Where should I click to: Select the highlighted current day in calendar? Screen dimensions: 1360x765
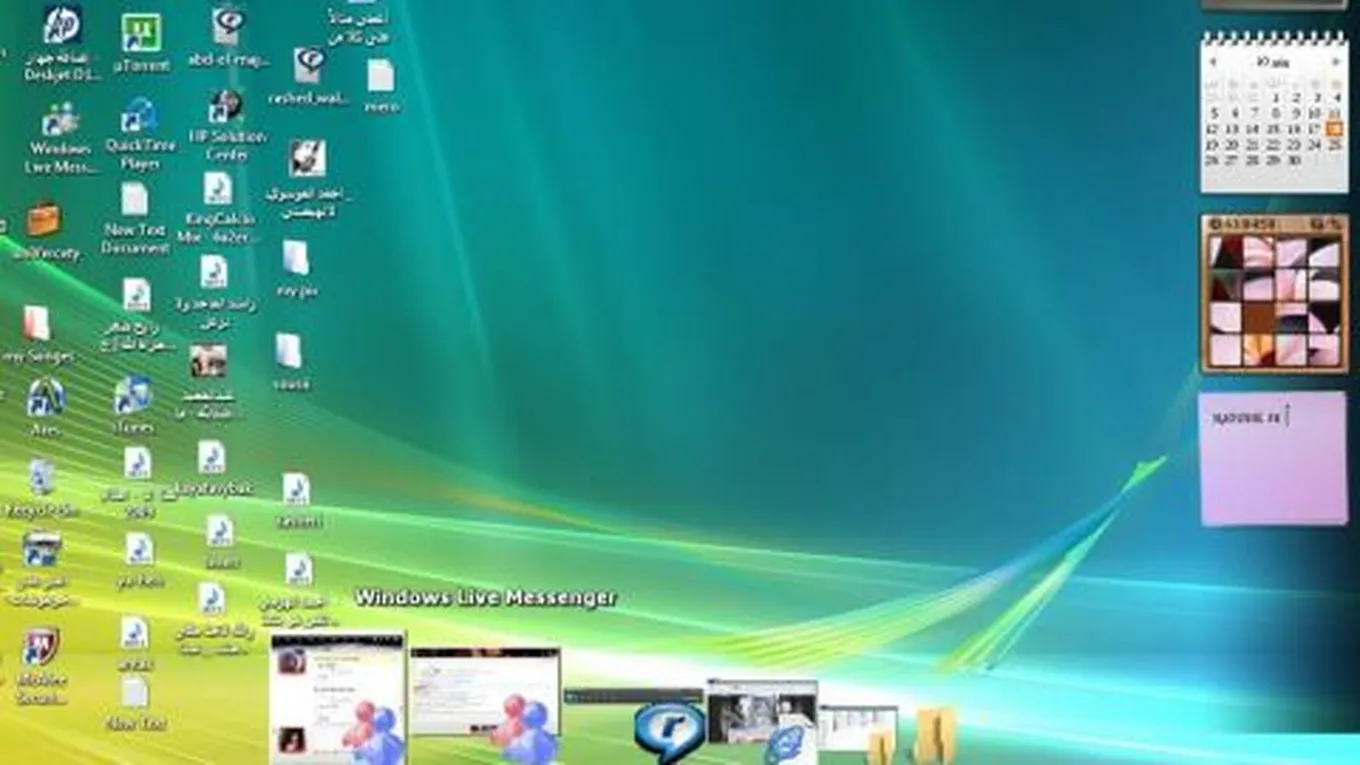tap(1334, 129)
